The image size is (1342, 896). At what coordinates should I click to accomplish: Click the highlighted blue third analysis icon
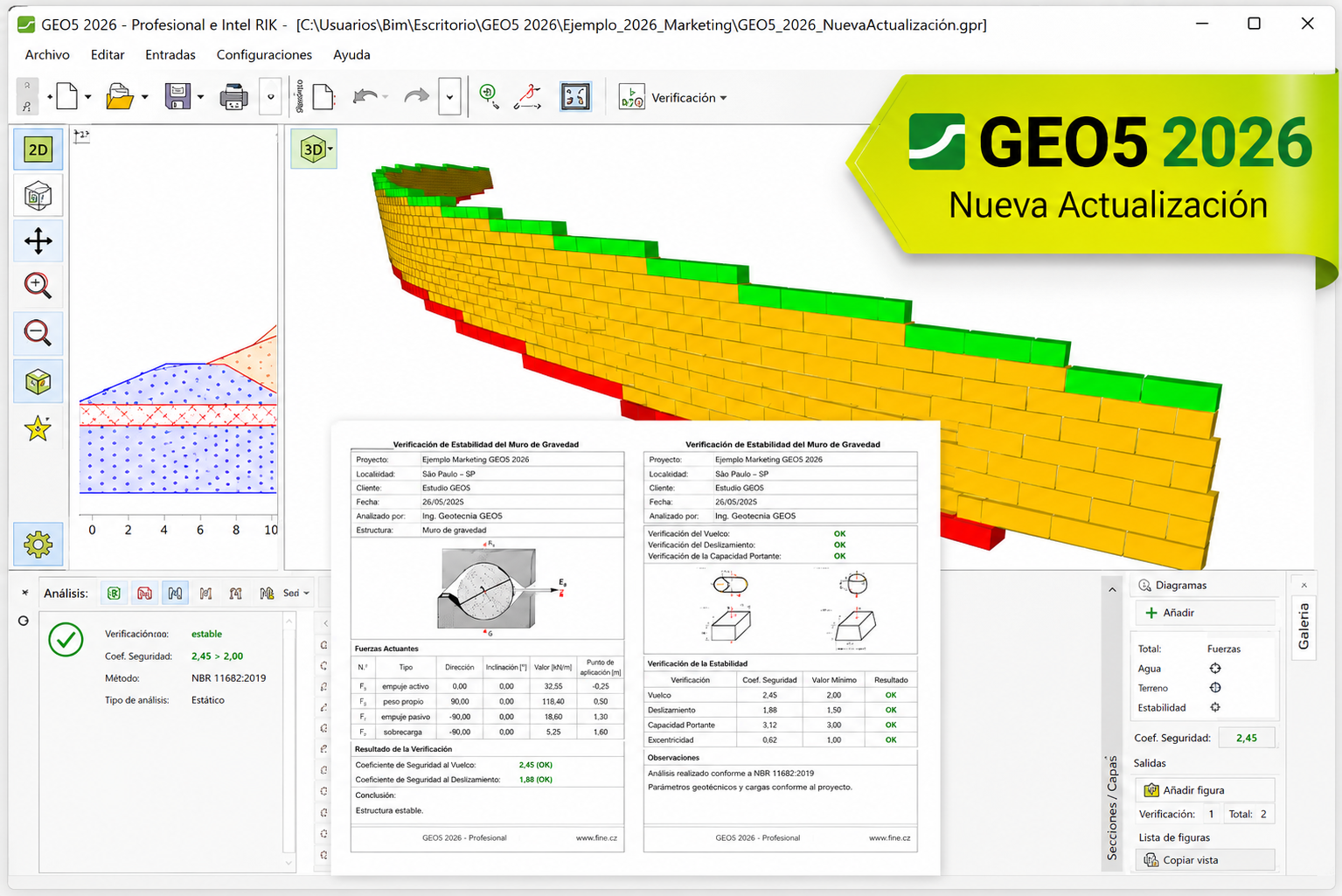[175, 594]
